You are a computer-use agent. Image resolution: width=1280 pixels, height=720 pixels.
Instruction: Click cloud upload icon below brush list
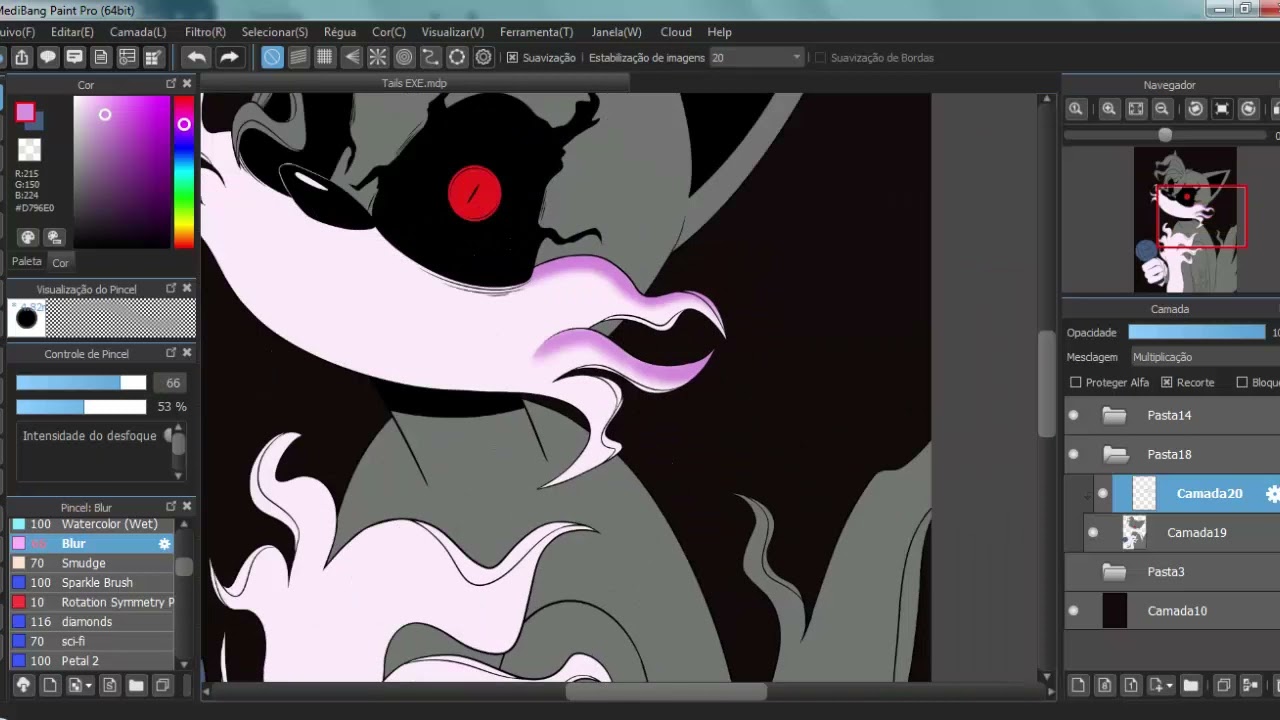[22, 685]
